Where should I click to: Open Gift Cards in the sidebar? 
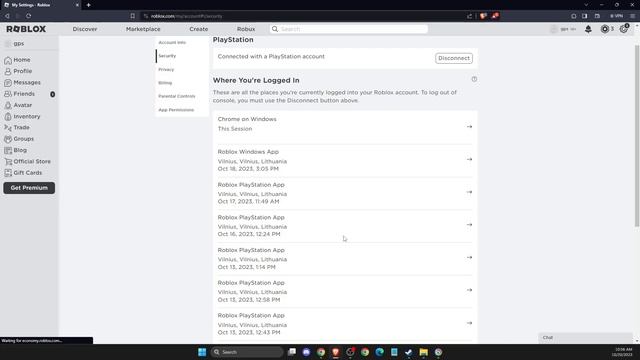(23, 173)
